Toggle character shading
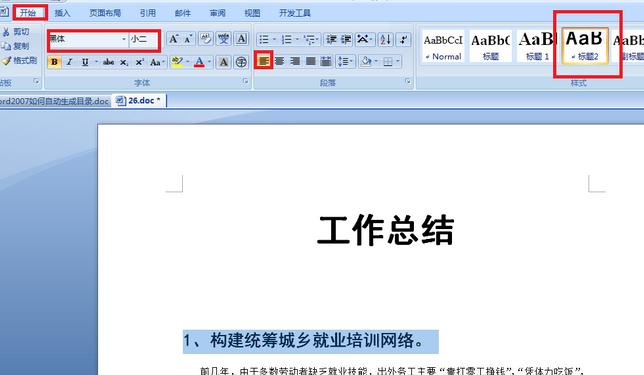Screen dimensions: 644x375 tap(223, 62)
